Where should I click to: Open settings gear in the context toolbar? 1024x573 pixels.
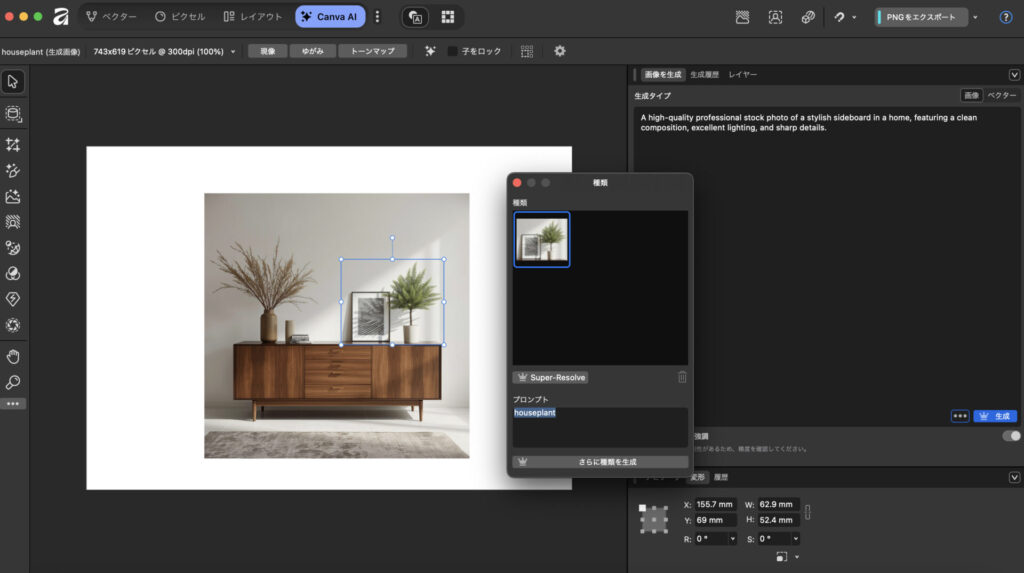click(559, 51)
